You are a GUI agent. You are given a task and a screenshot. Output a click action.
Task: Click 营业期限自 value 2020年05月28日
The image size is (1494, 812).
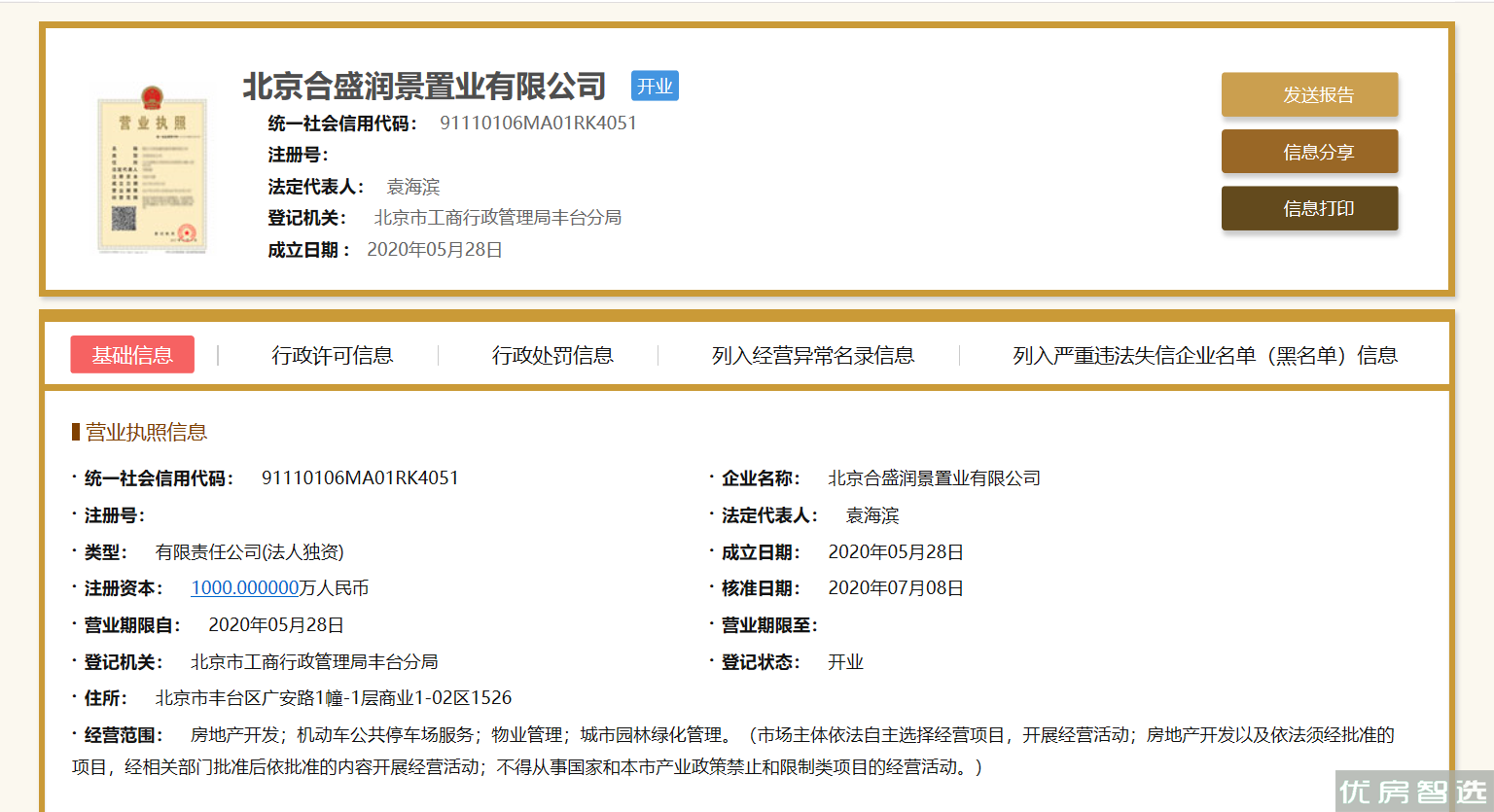tap(276, 624)
